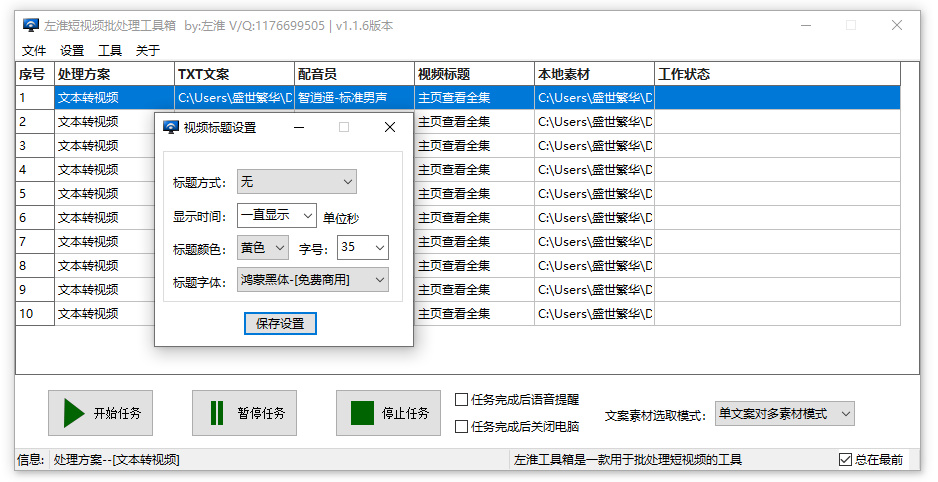The width and height of the screenshot is (938, 482).
Task: Click the 本地素材 column header
Action: click(595, 74)
